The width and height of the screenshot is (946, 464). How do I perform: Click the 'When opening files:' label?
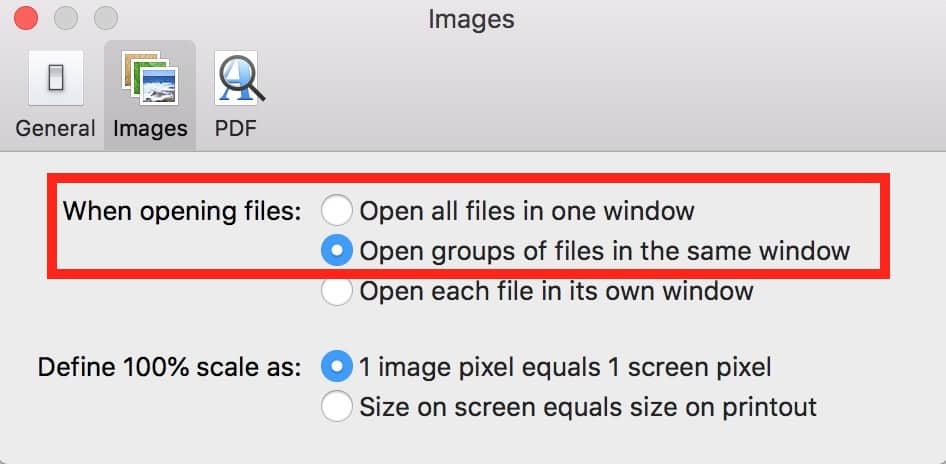[x=181, y=211]
